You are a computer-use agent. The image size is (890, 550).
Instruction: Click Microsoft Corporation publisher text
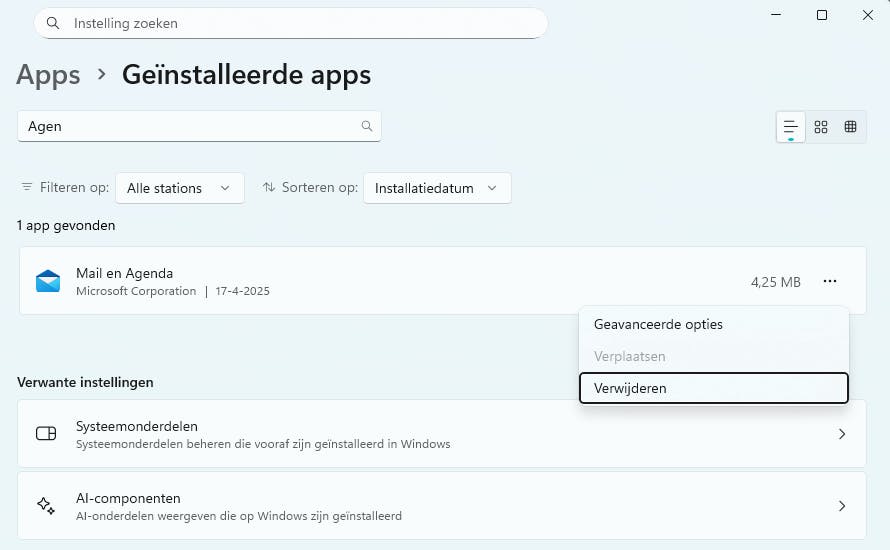click(136, 291)
